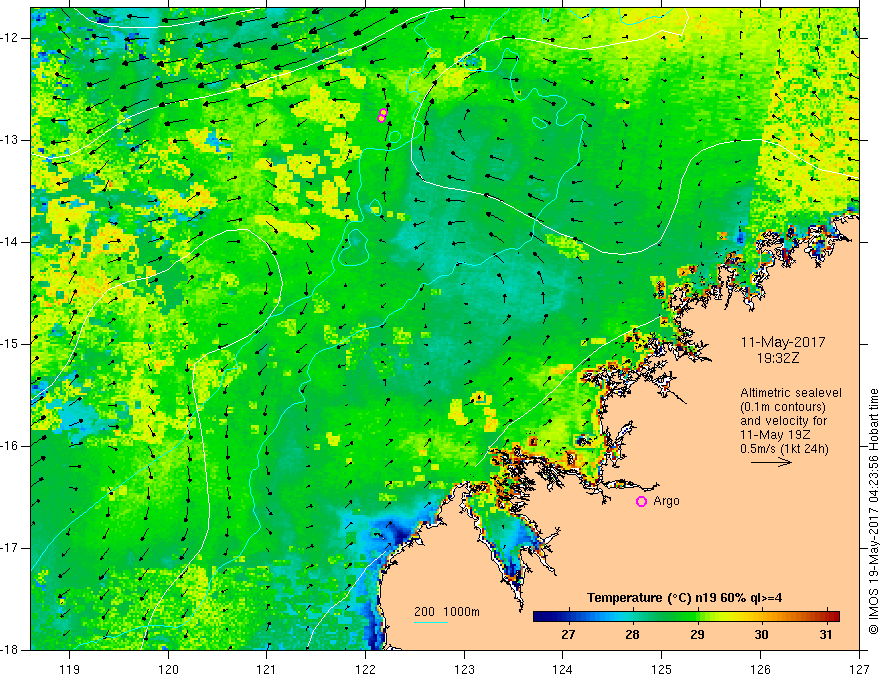Click the "(0.1m contours)" text
Viewport: 880px width, 680px height.
click(783, 407)
